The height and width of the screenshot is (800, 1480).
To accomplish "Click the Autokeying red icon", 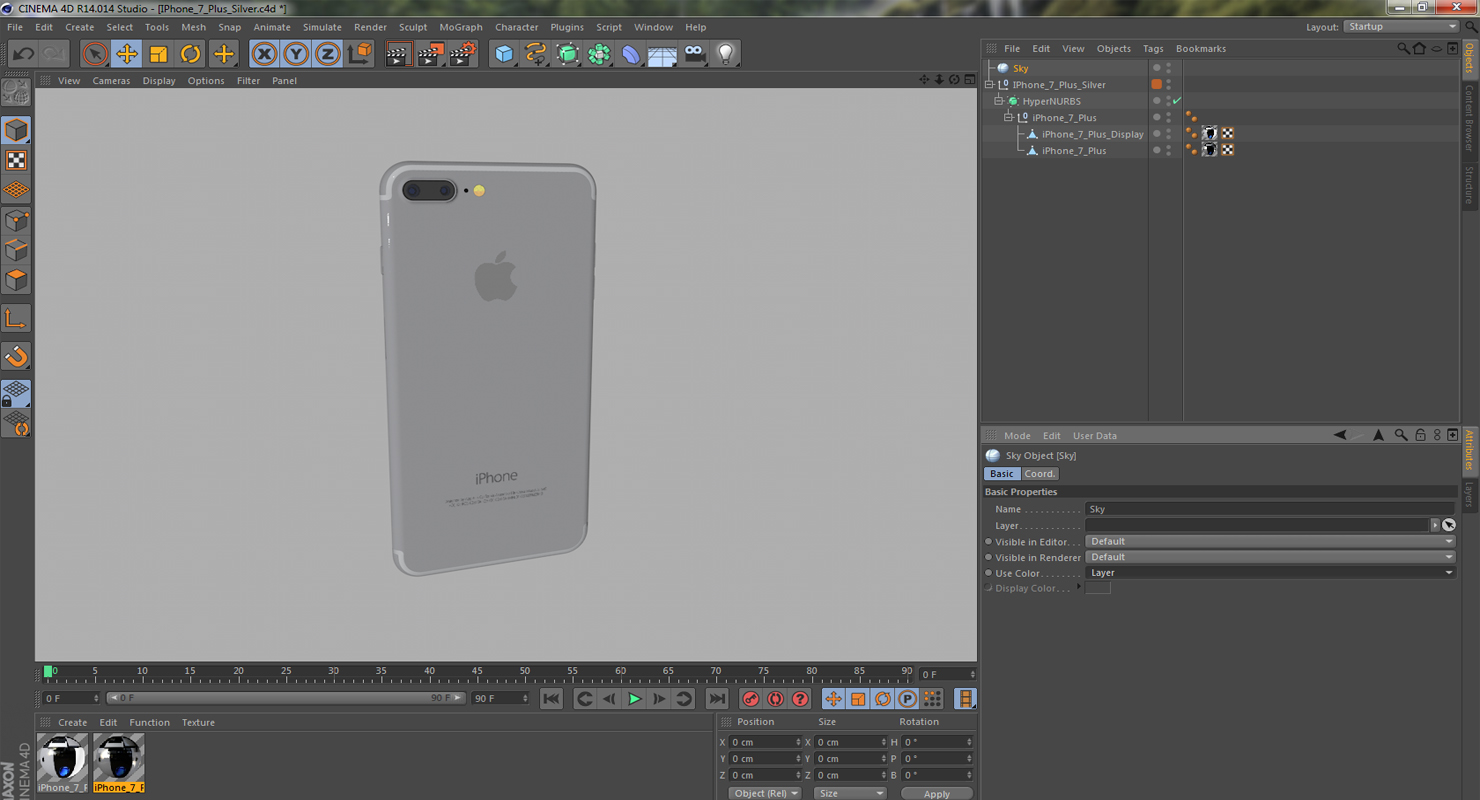I will [x=775, y=698].
